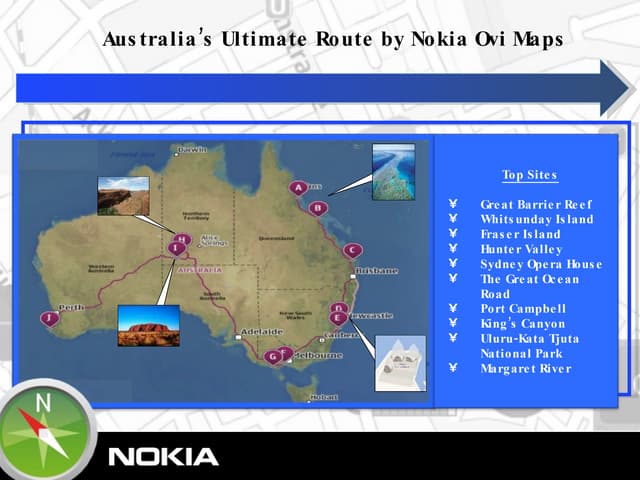
Task: Click map marker A near Cairns
Action: (x=299, y=188)
